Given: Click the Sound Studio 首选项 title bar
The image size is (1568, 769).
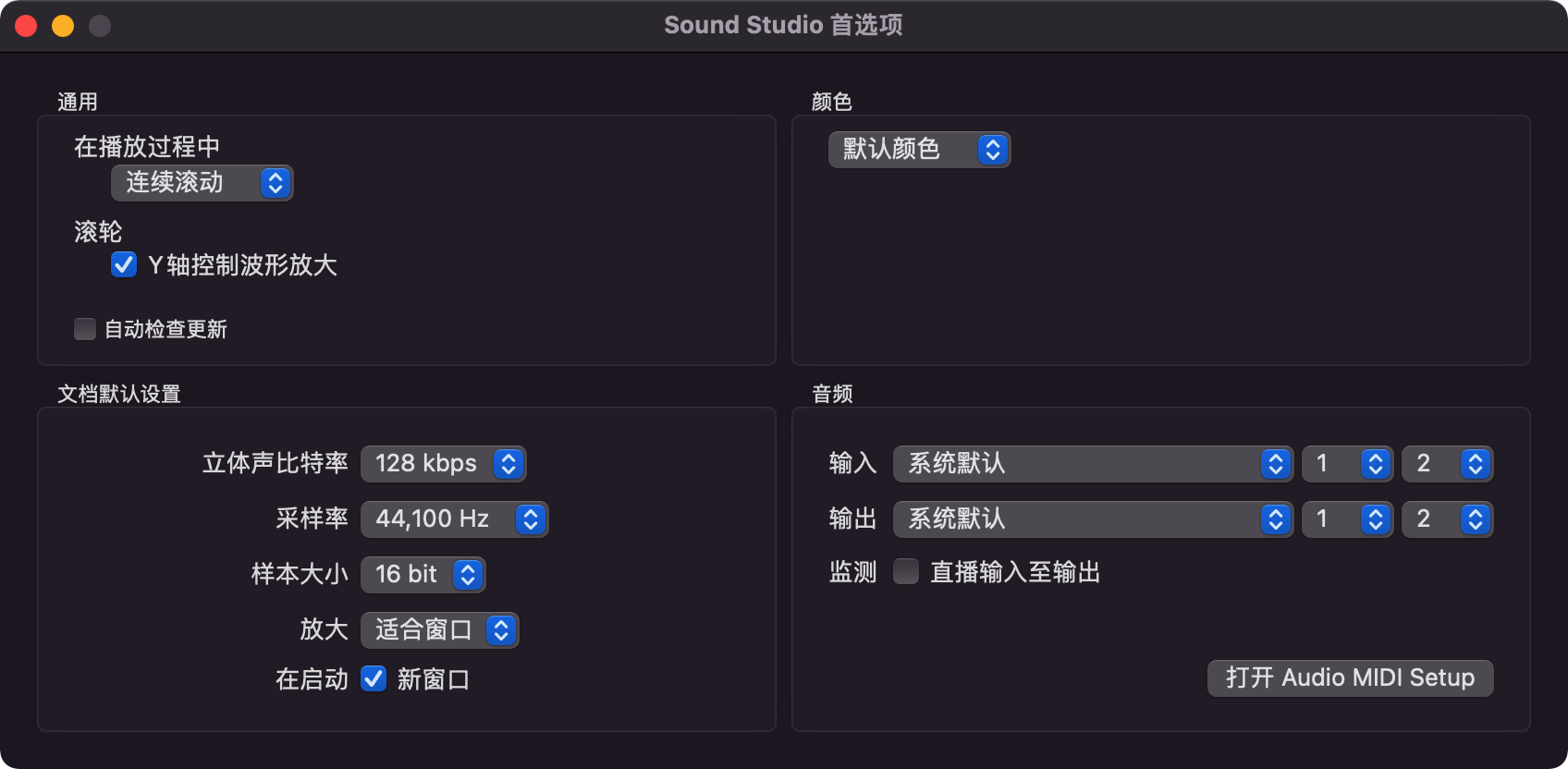Looking at the screenshot, I should (x=784, y=24).
